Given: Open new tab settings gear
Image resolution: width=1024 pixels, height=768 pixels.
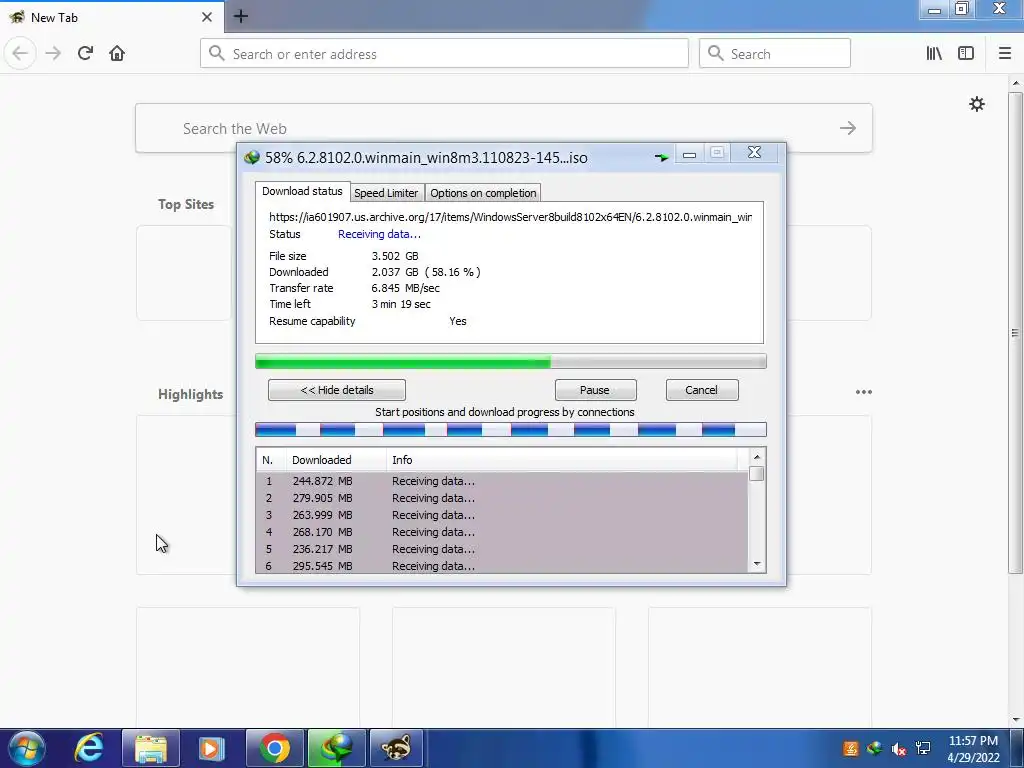Looking at the screenshot, I should [x=976, y=104].
